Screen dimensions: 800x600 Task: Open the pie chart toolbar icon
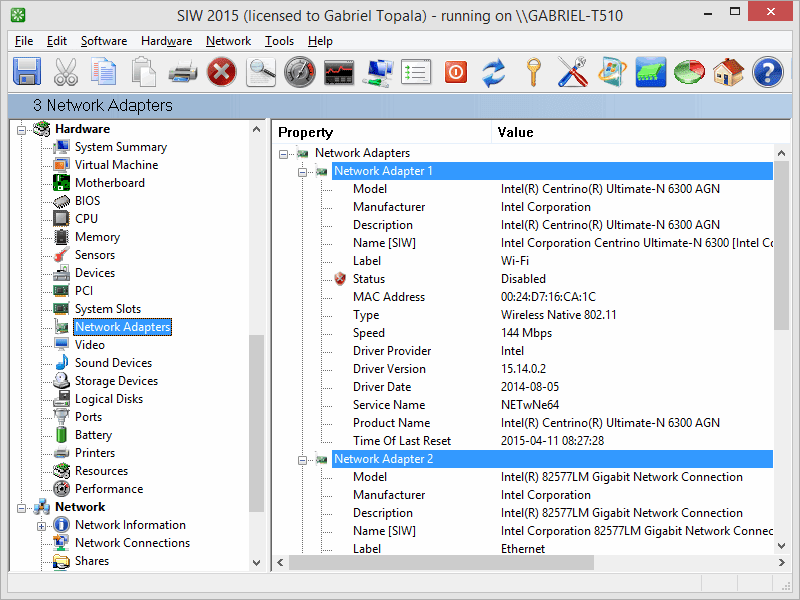tap(689, 71)
